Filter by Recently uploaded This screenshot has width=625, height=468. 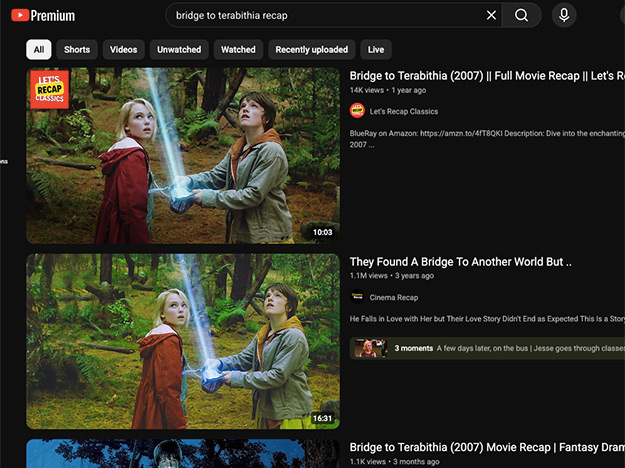312,49
